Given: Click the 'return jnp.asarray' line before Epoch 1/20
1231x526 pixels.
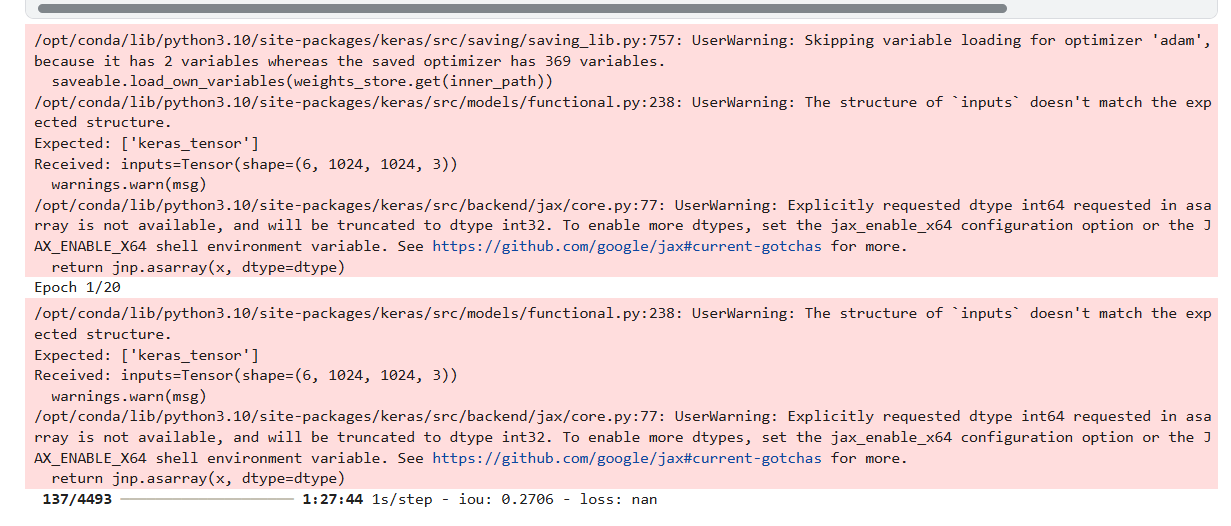Looking at the screenshot, I should pyautogui.click(x=198, y=267).
